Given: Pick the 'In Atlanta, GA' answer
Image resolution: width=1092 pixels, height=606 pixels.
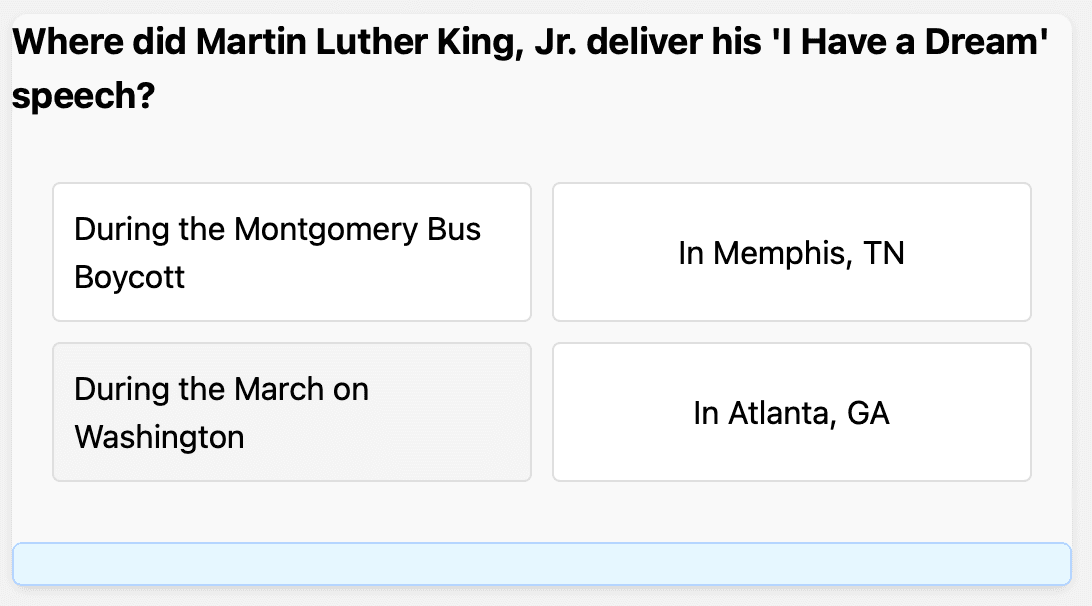Looking at the screenshot, I should (791, 412).
